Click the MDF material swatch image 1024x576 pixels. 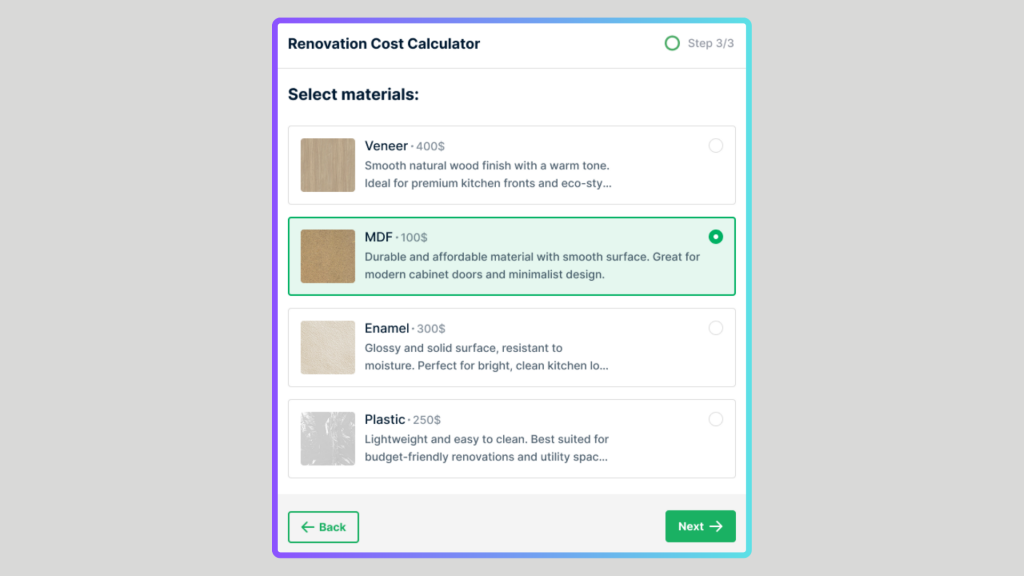click(x=328, y=256)
